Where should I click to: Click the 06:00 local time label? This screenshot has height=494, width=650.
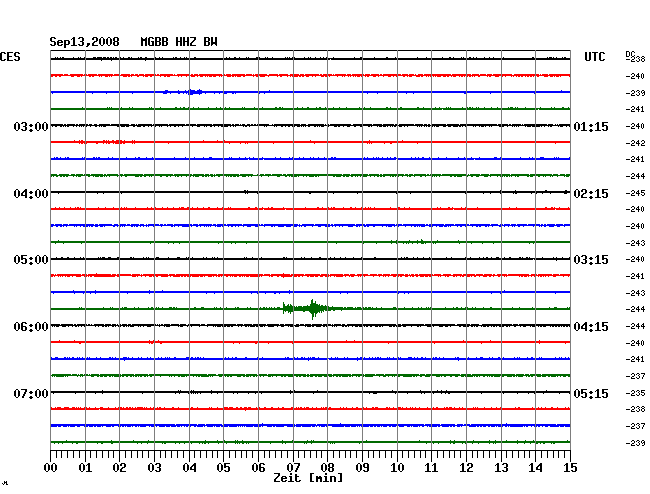click(x=31, y=327)
